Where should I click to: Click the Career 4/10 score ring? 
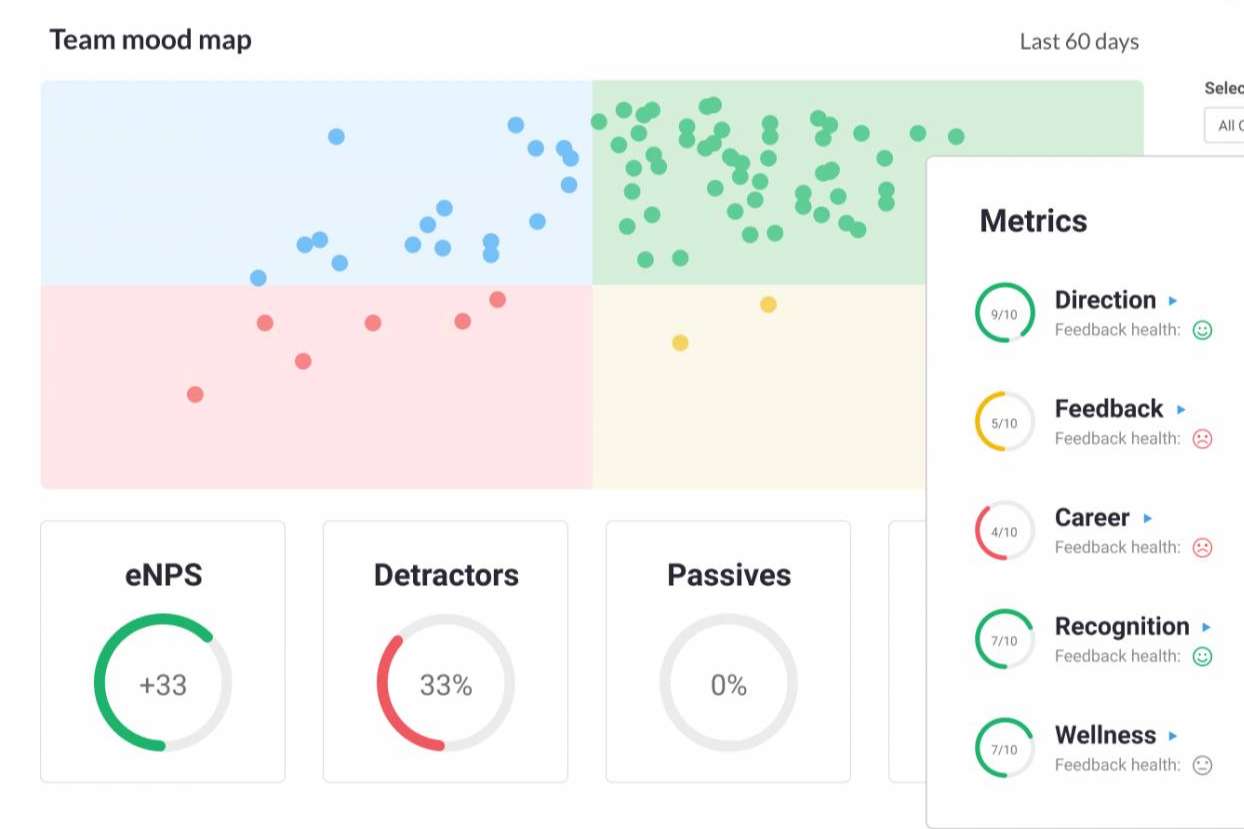coord(1004,531)
